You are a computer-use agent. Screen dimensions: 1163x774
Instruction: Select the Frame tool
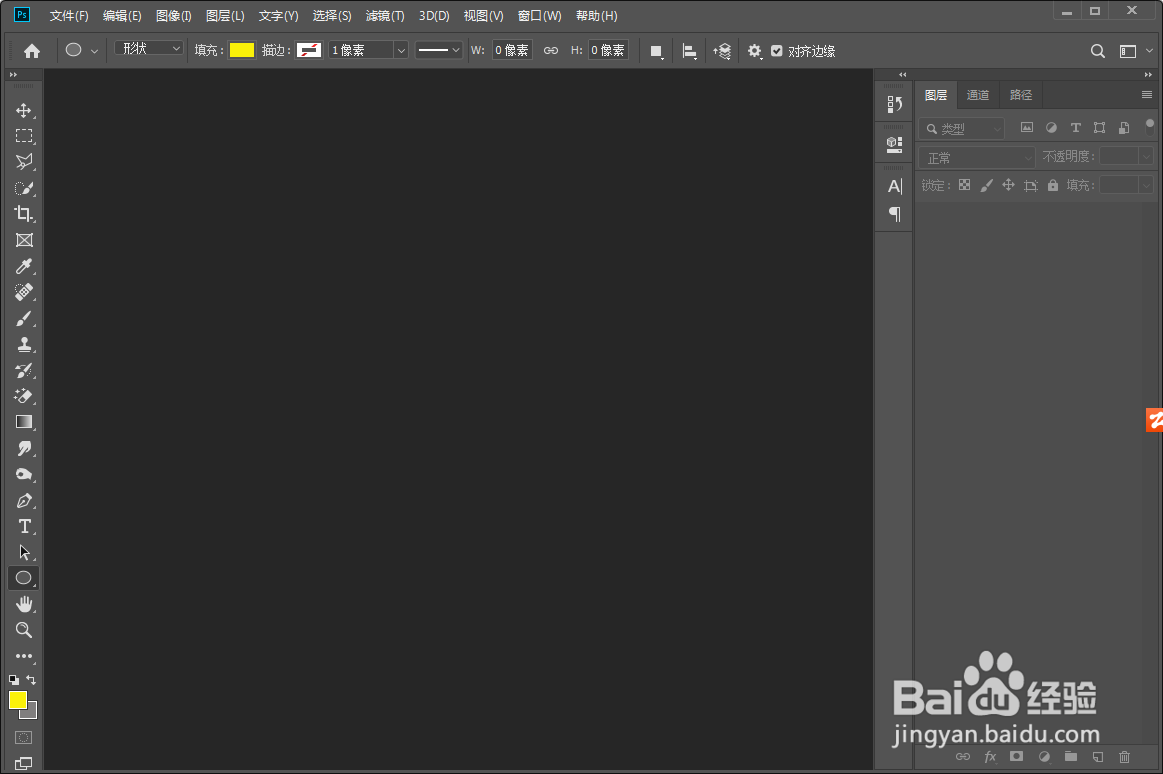click(x=24, y=240)
